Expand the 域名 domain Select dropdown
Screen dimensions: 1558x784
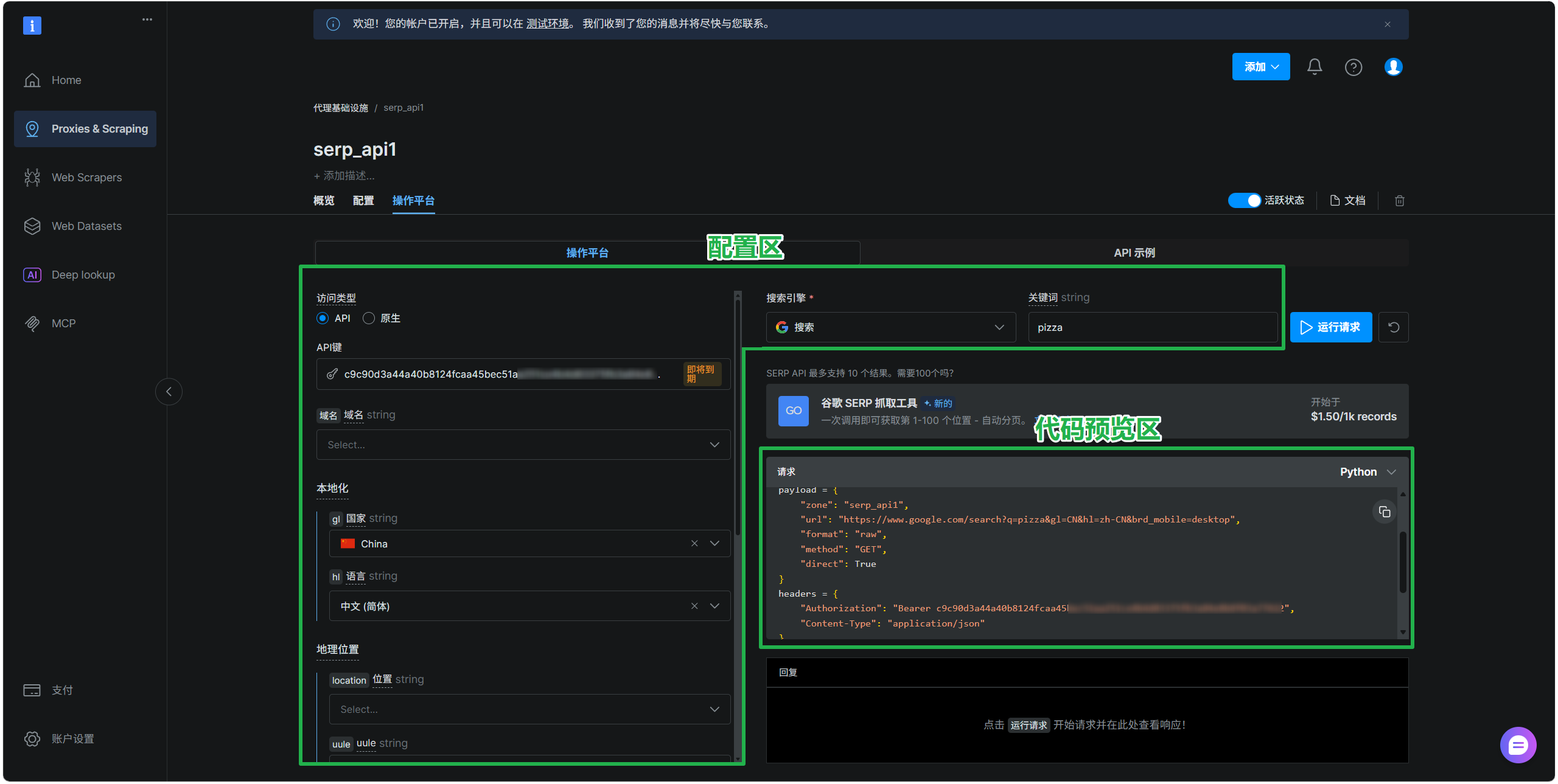click(x=523, y=445)
